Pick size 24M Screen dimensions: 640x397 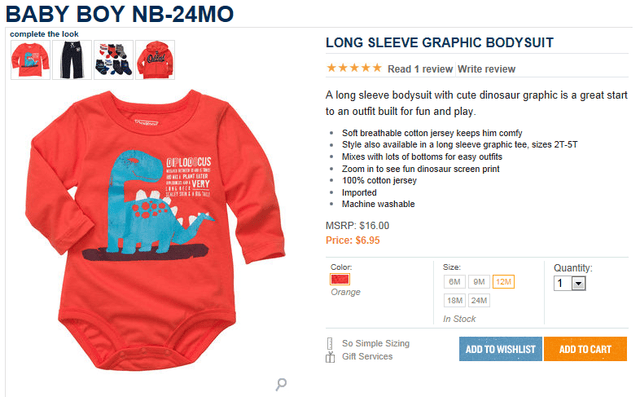(x=479, y=301)
